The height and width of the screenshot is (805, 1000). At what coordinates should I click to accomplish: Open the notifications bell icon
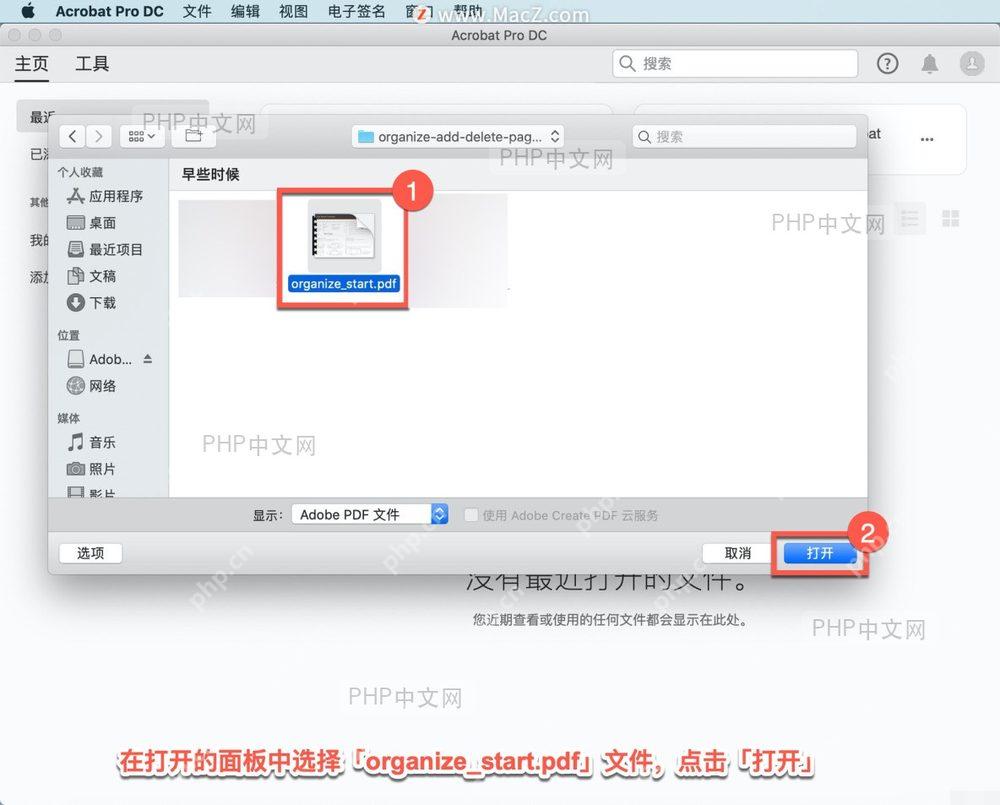pyautogui.click(x=930, y=64)
